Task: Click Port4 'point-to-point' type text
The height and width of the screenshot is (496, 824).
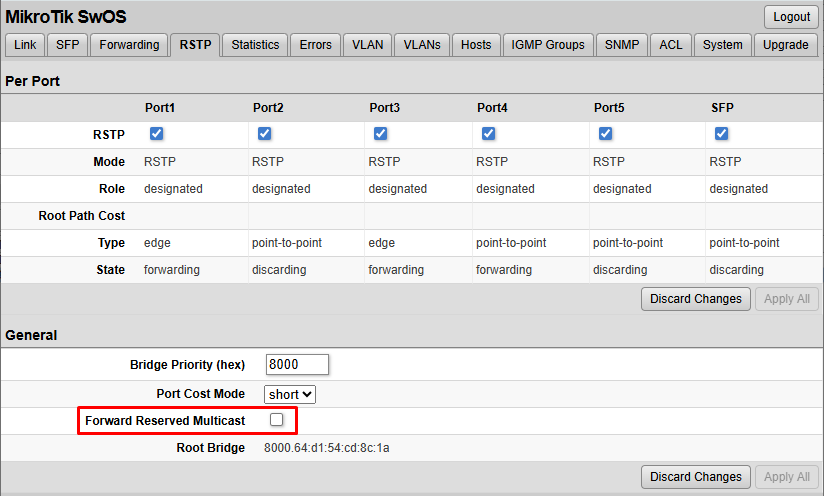Action: [511, 243]
